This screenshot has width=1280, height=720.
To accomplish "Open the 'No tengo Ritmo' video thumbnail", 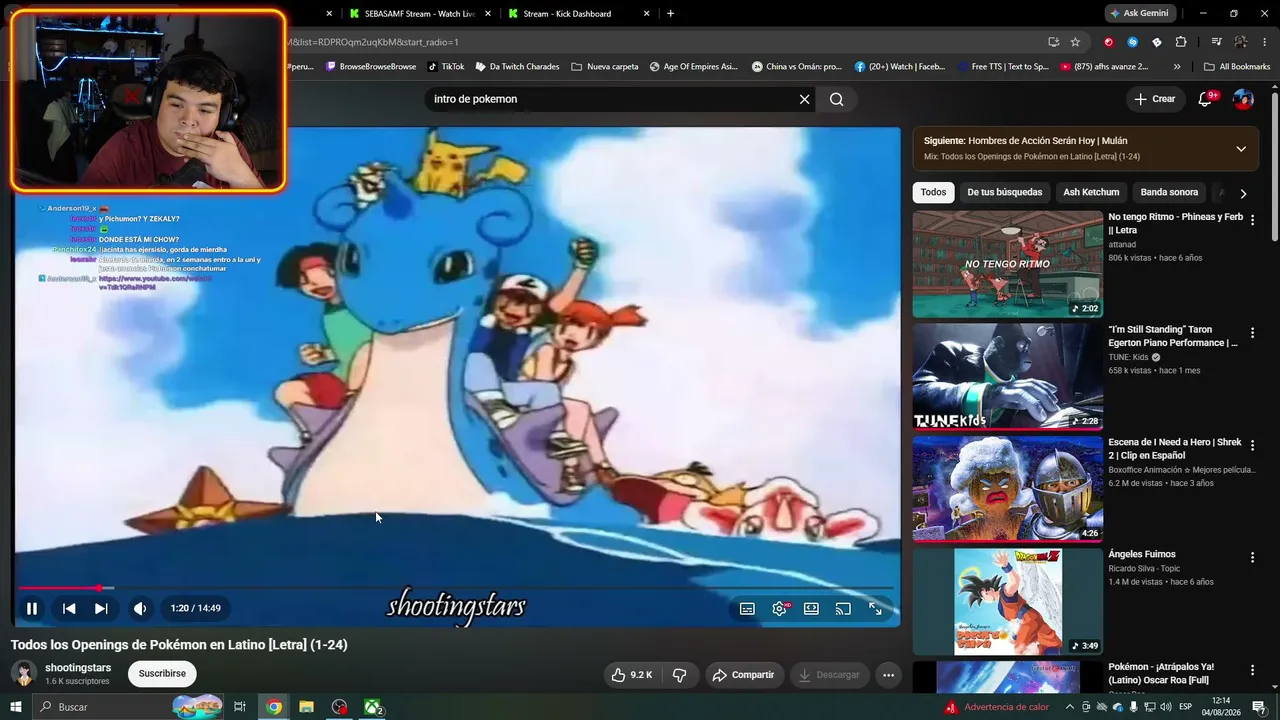I will [x=1007, y=264].
